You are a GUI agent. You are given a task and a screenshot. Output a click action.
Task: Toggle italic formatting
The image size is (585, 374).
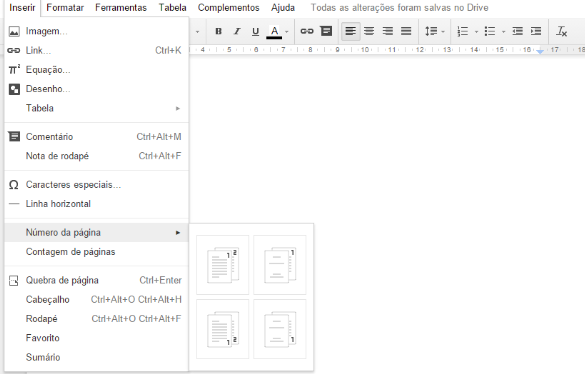[x=237, y=31]
